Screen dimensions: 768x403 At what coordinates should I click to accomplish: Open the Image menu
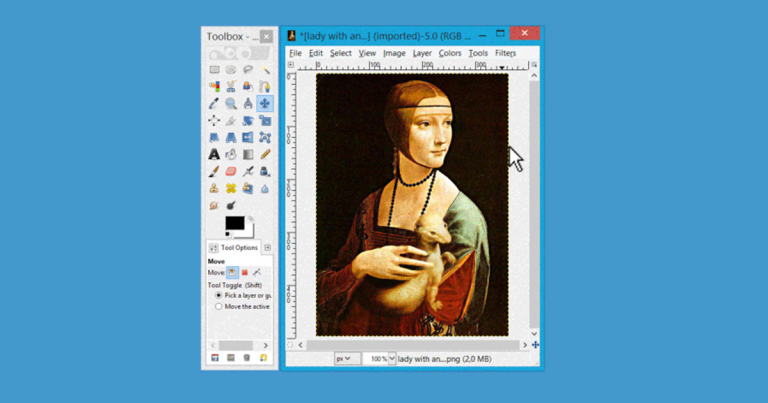(x=394, y=53)
